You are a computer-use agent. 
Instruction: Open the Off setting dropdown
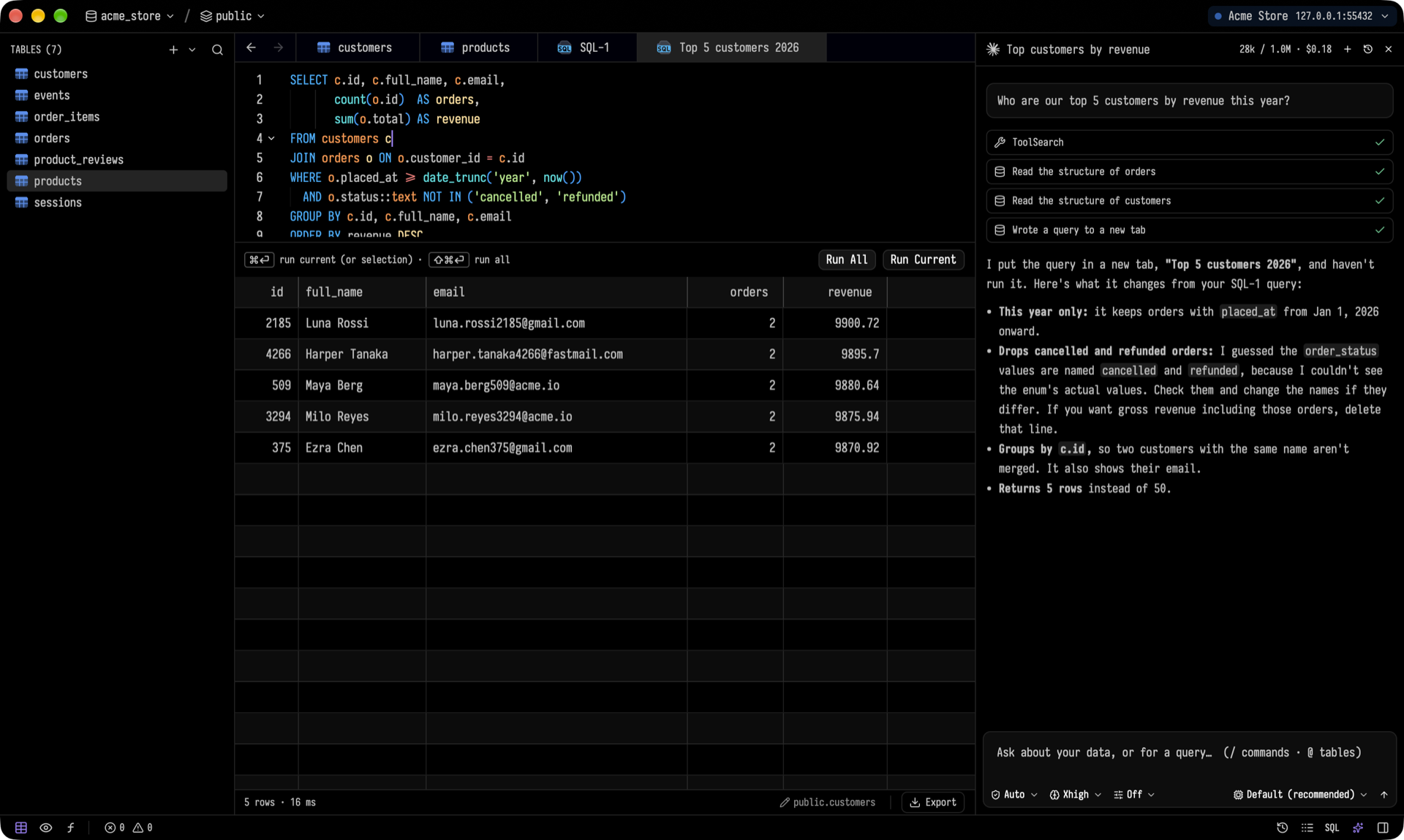tap(1134, 795)
